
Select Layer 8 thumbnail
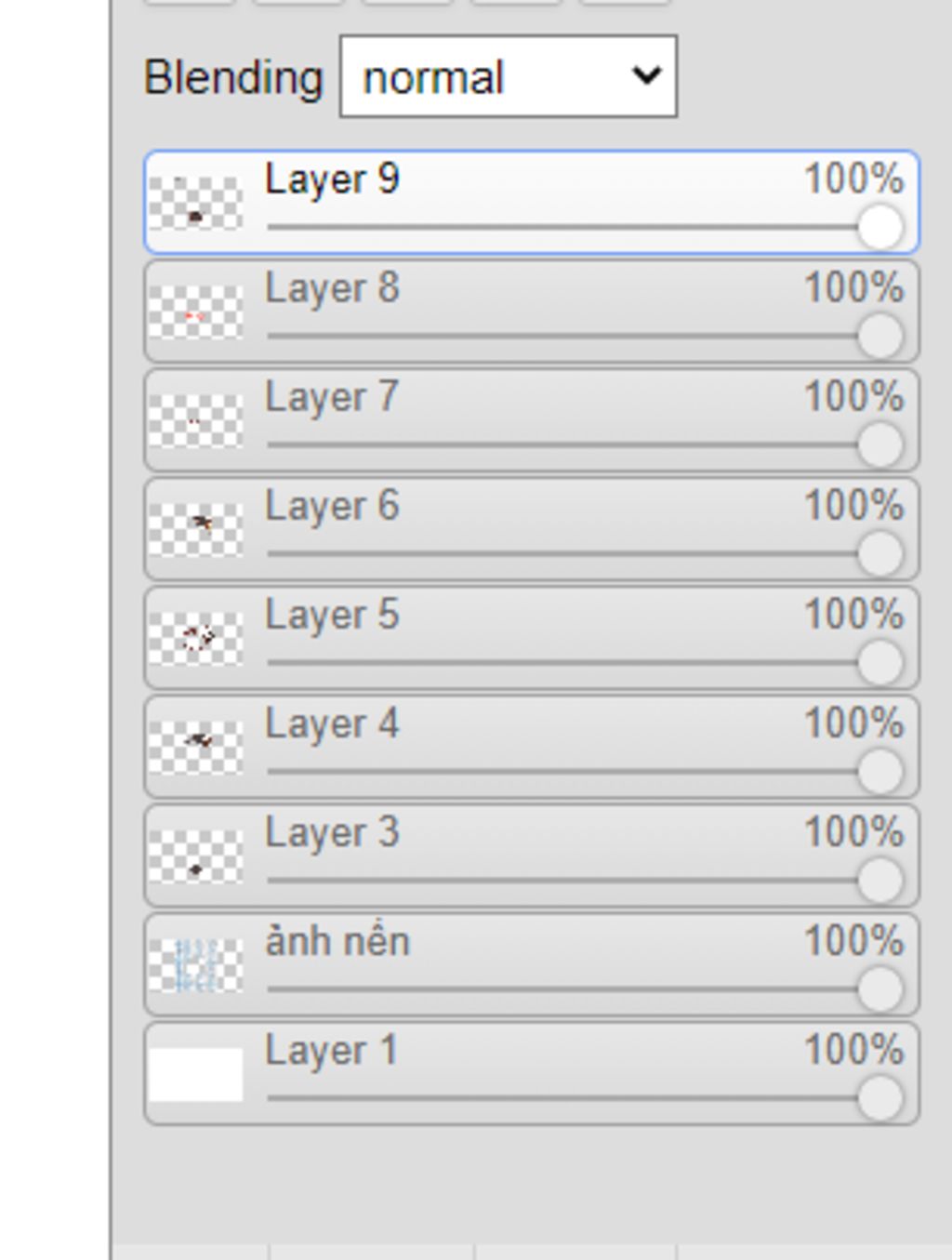tap(195, 312)
